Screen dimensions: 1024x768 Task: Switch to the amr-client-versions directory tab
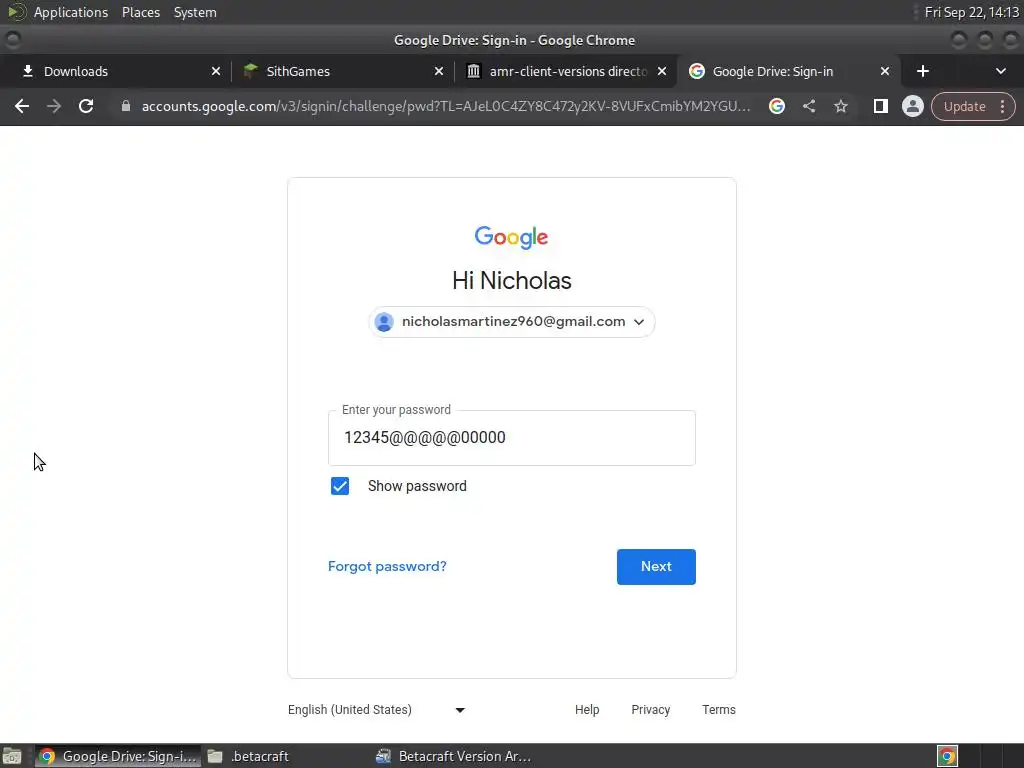click(x=565, y=71)
